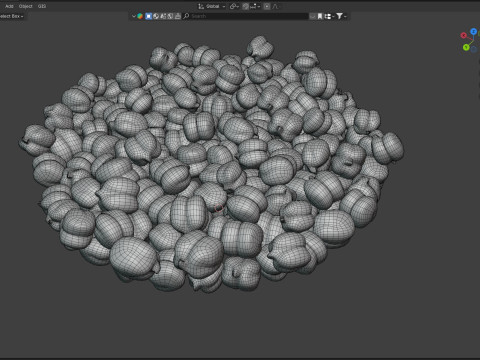Open the display mode dropdown beside the bookmark
Viewport: 480px width, 360px height.
pyautogui.click(x=329, y=16)
